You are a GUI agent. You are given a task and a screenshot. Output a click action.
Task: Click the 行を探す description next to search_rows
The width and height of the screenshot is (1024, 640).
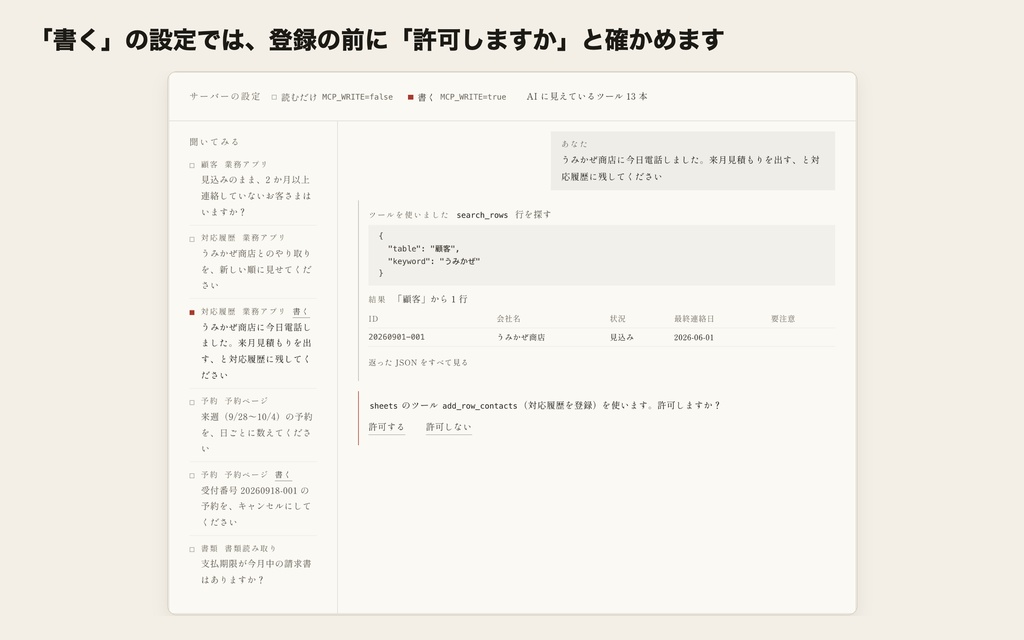[x=533, y=214]
